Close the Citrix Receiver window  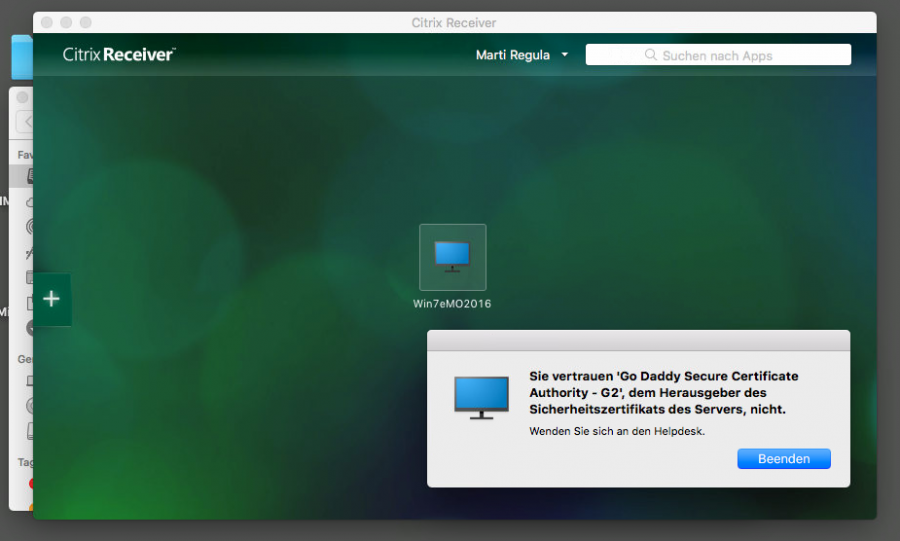coord(46,22)
